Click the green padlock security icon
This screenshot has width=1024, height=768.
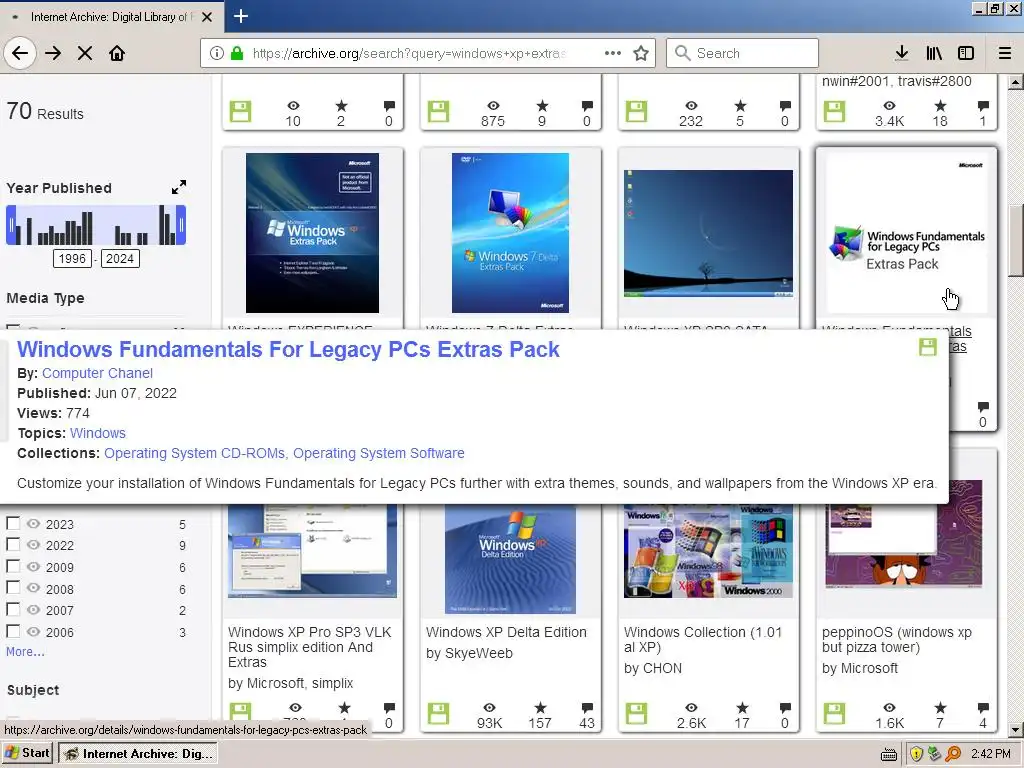[237, 53]
